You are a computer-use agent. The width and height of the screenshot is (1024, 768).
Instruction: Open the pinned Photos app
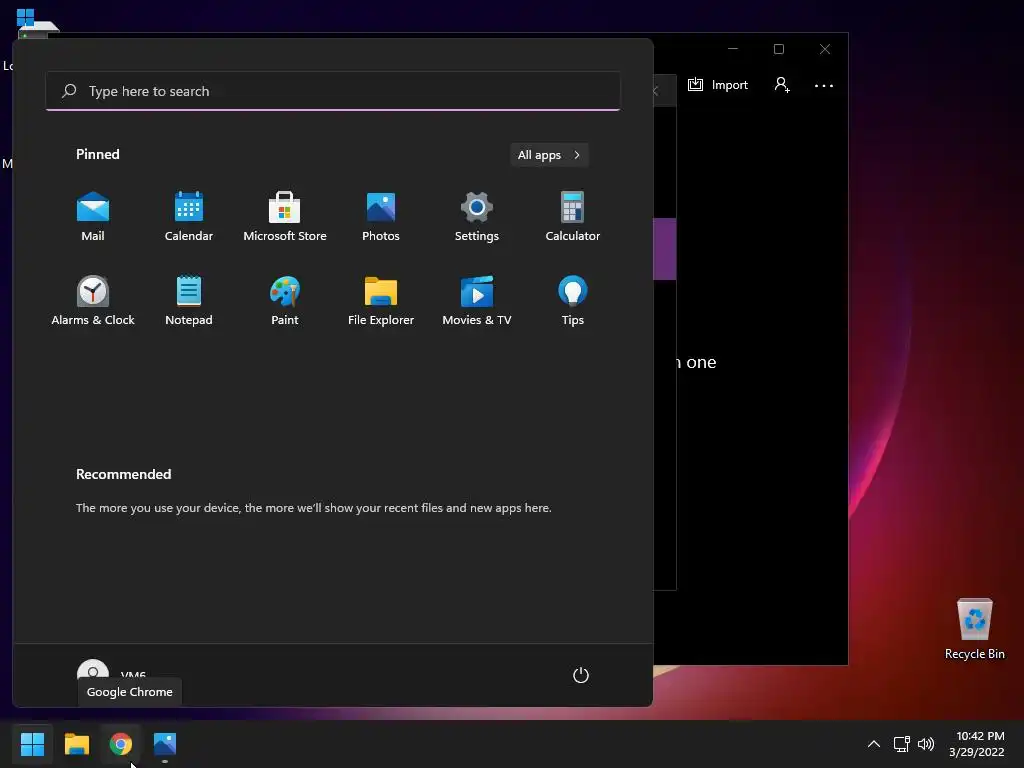[381, 217]
